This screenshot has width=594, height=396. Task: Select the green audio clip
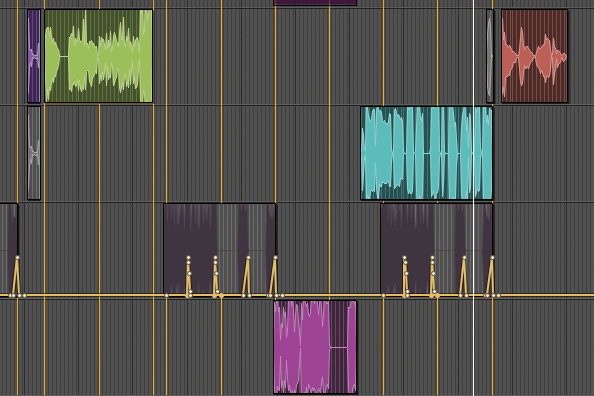[98, 56]
